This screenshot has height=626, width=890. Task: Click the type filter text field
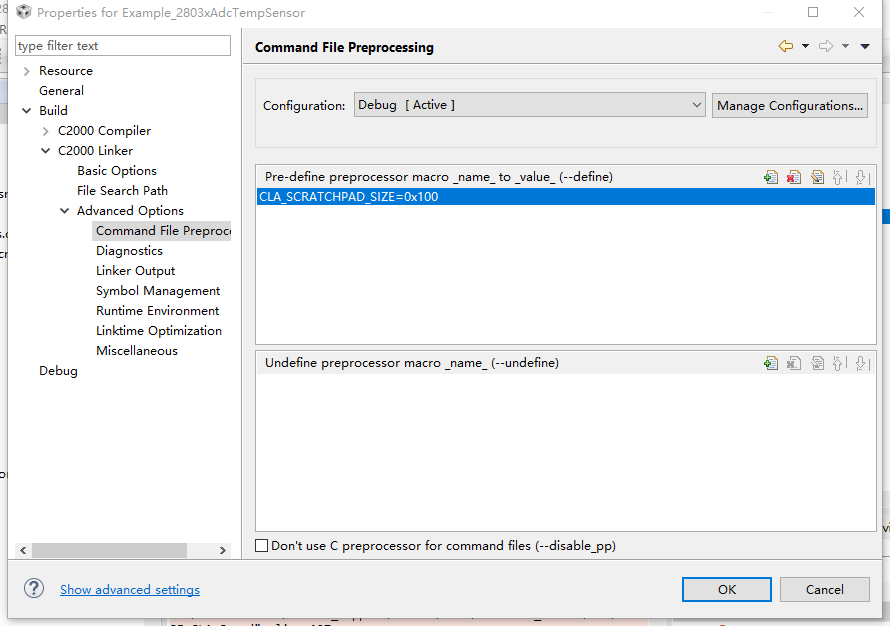pyautogui.click(x=122, y=46)
